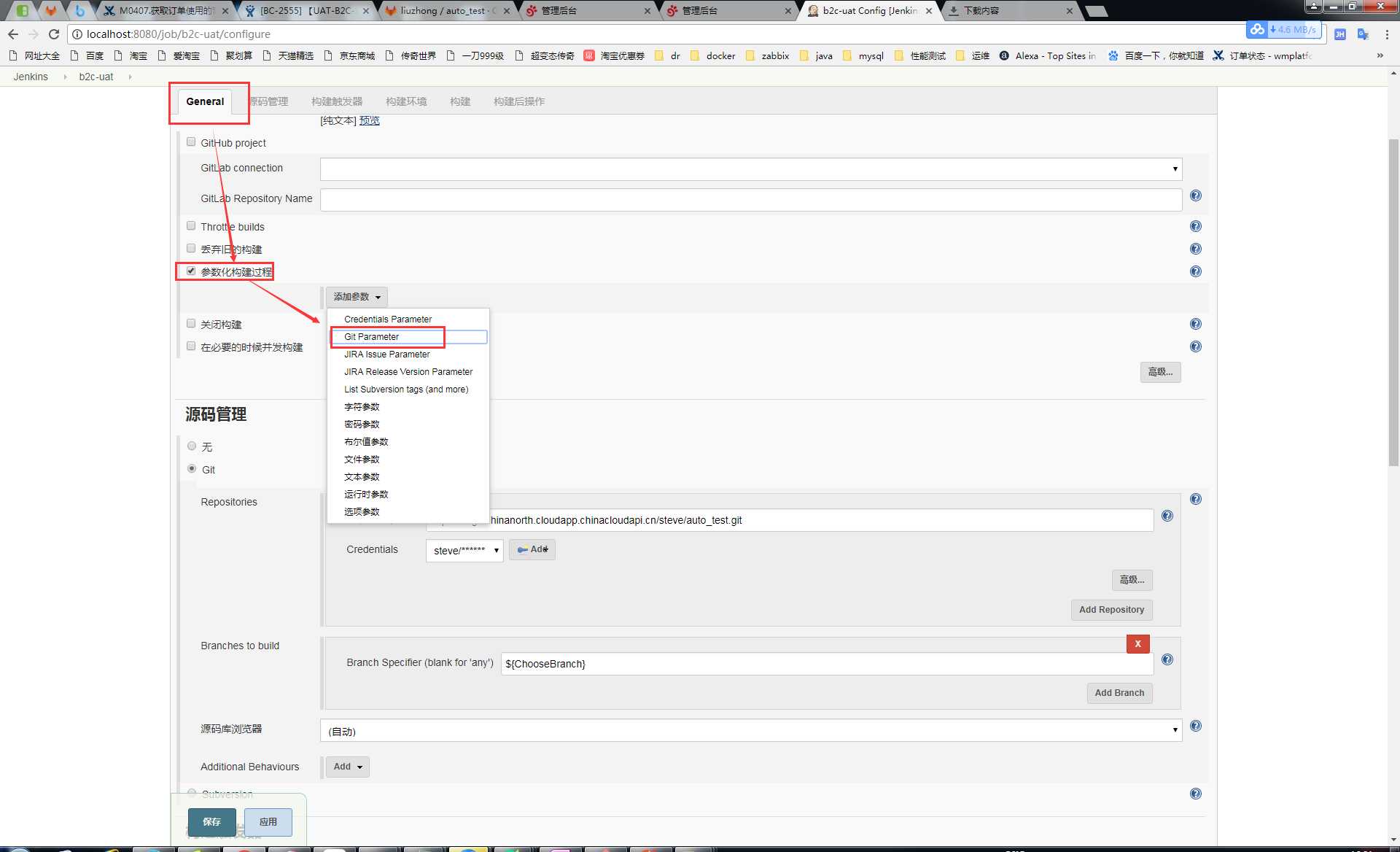Toggle 关闭构建 checkbox
1400x852 pixels.
coord(191,324)
